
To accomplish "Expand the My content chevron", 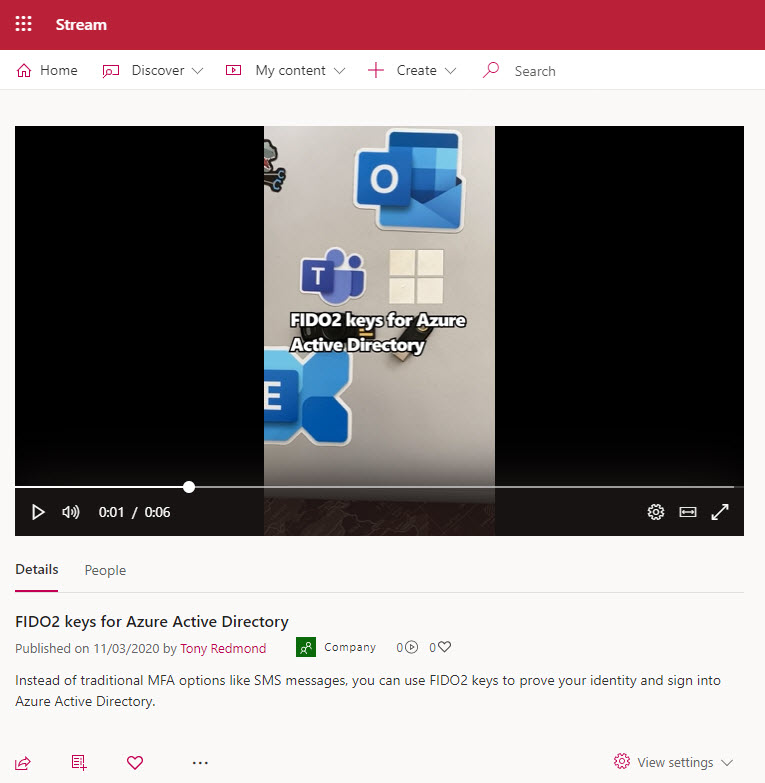I will pos(340,71).
